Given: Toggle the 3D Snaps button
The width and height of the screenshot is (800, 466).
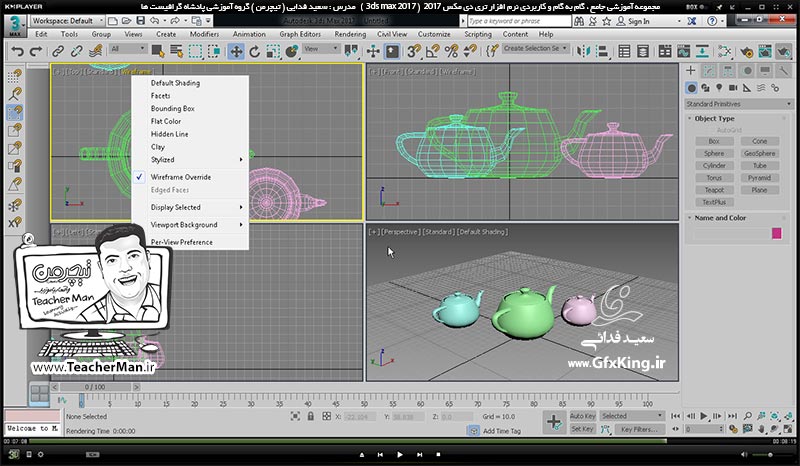Looking at the screenshot, I should (414, 52).
